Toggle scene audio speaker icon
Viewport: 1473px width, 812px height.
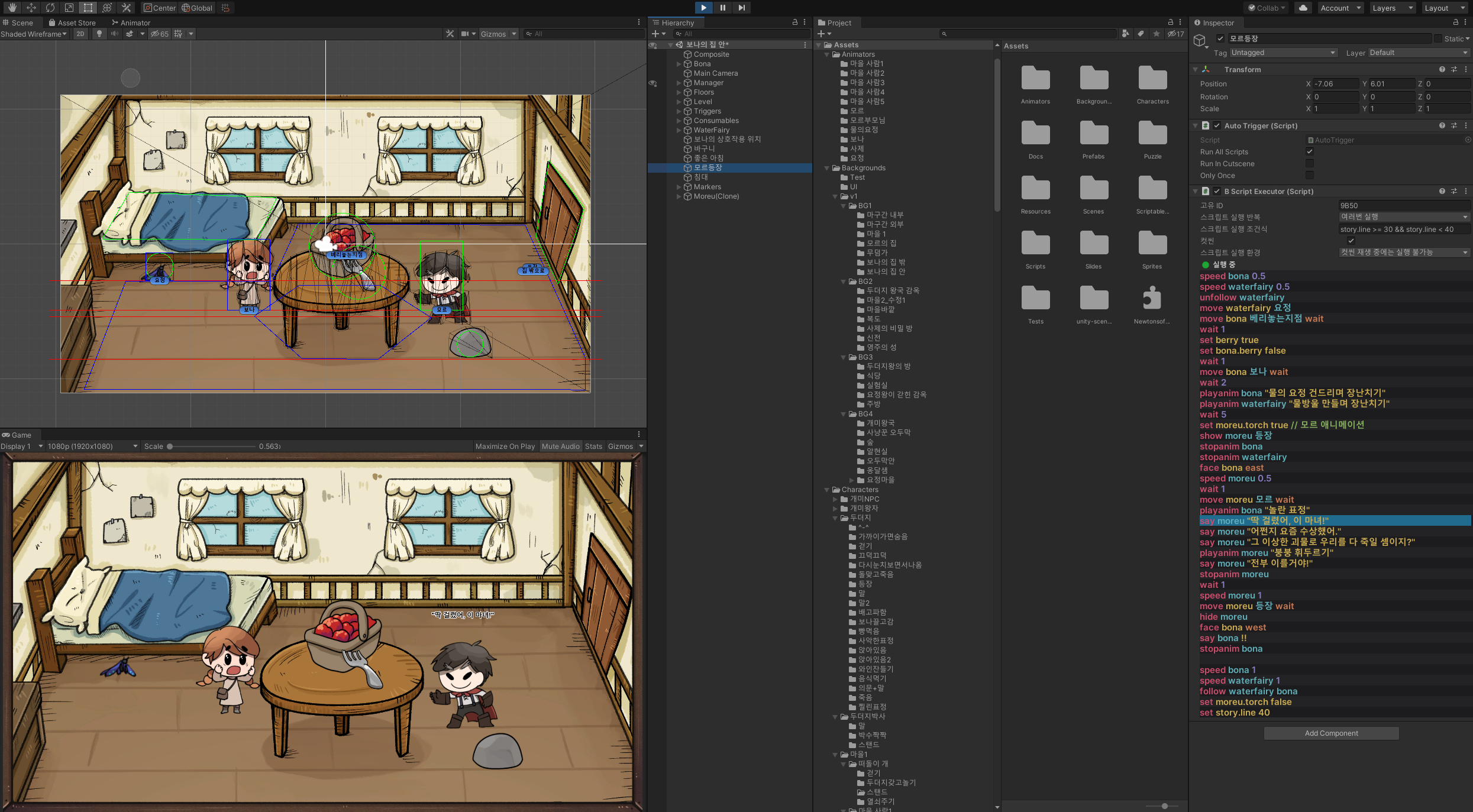pyautogui.click(x=114, y=34)
